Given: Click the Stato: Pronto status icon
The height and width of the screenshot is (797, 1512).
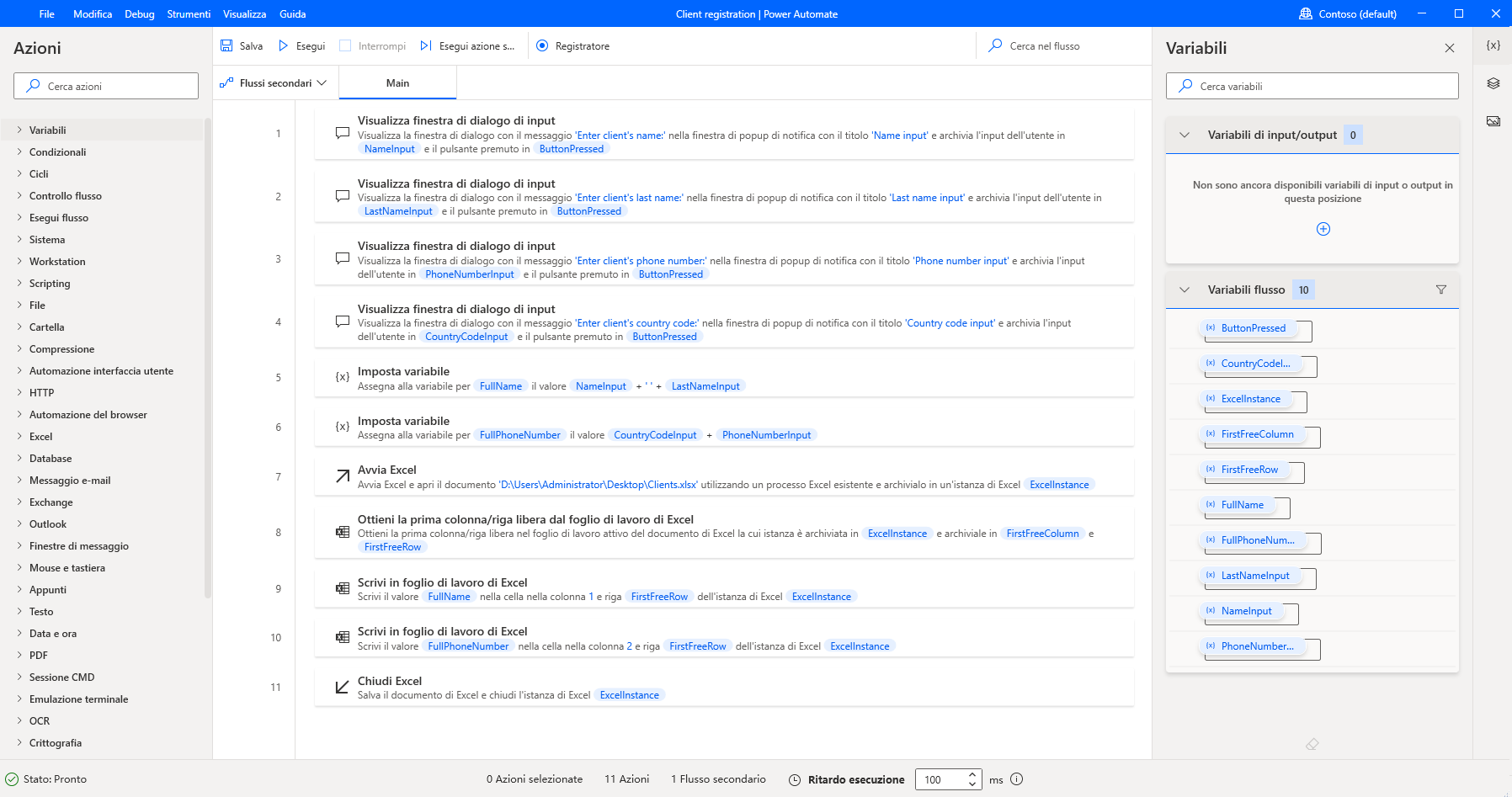Looking at the screenshot, I should (x=12, y=779).
